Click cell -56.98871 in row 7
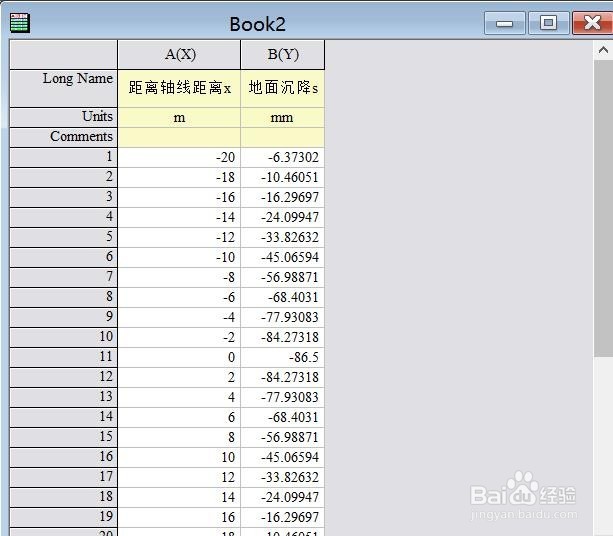Screen dimensions: 613x536 (x=283, y=277)
